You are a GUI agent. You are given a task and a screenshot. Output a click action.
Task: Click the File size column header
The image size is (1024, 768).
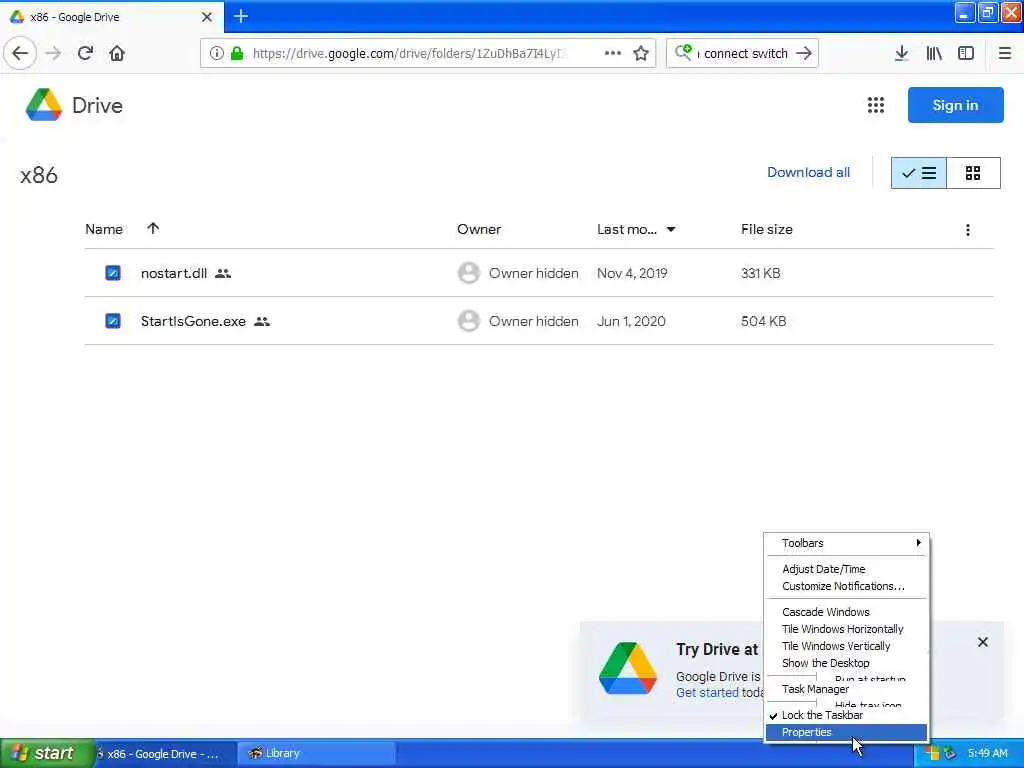767,229
